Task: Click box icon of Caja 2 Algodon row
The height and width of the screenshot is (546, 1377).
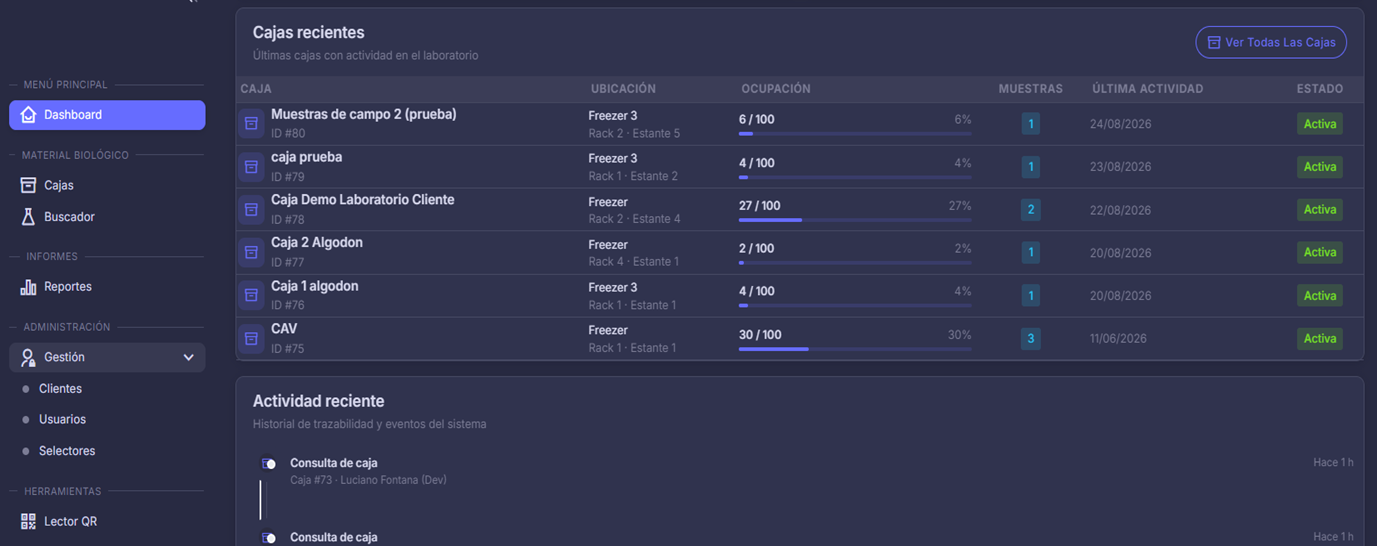Action: (x=251, y=252)
